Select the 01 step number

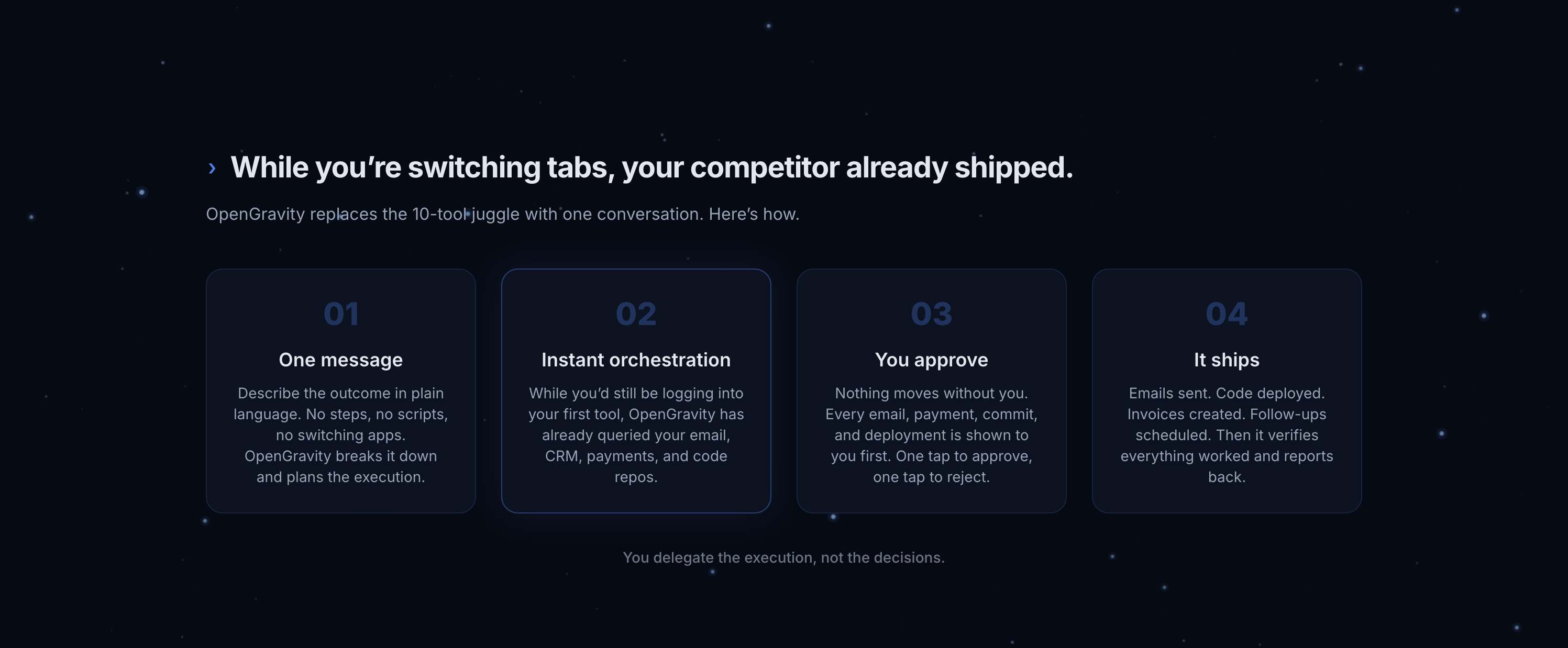point(341,314)
